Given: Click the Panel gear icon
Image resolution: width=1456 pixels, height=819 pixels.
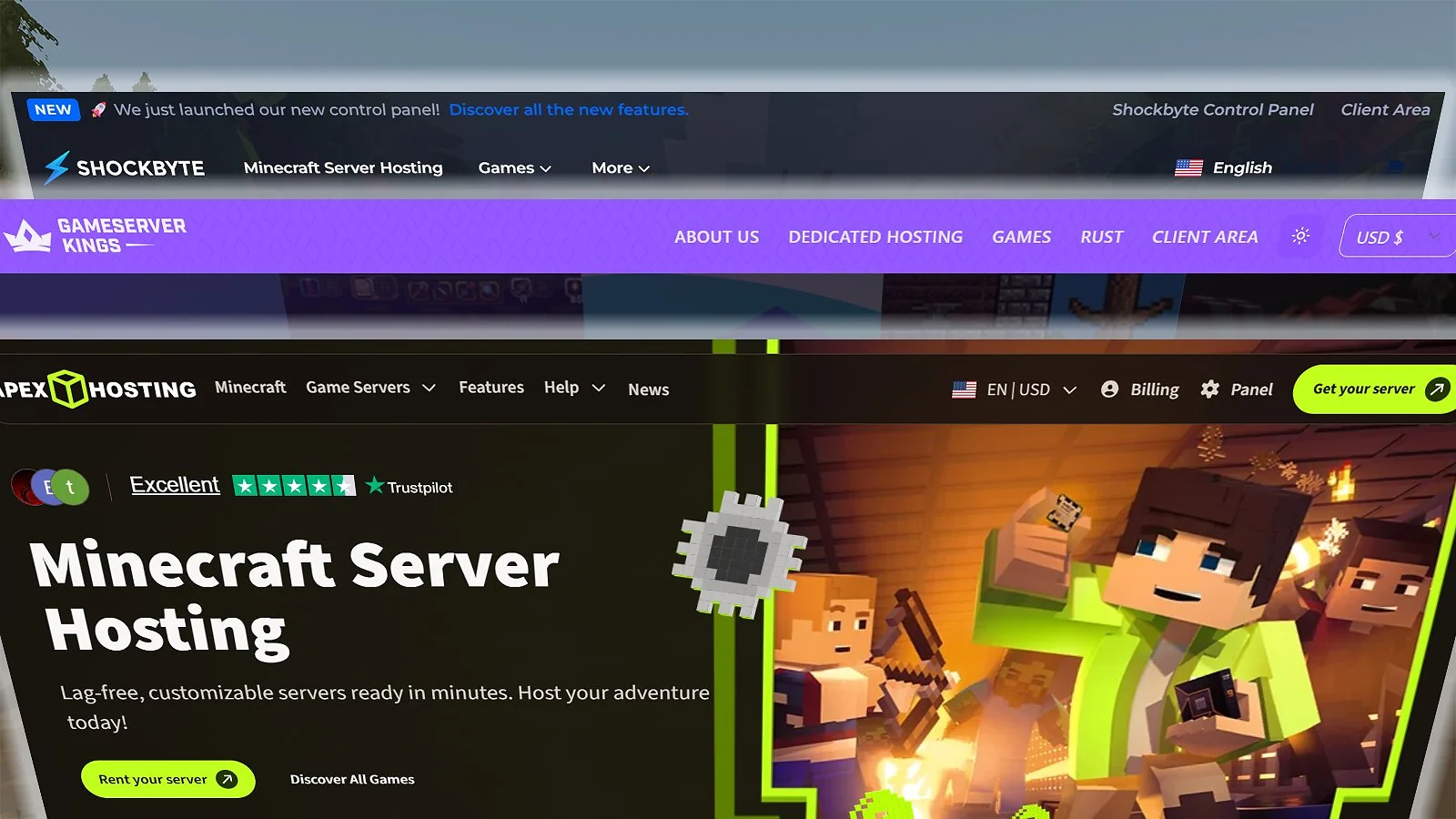Looking at the screenshot, I should pyautogui.click(x=1209, y=389).
